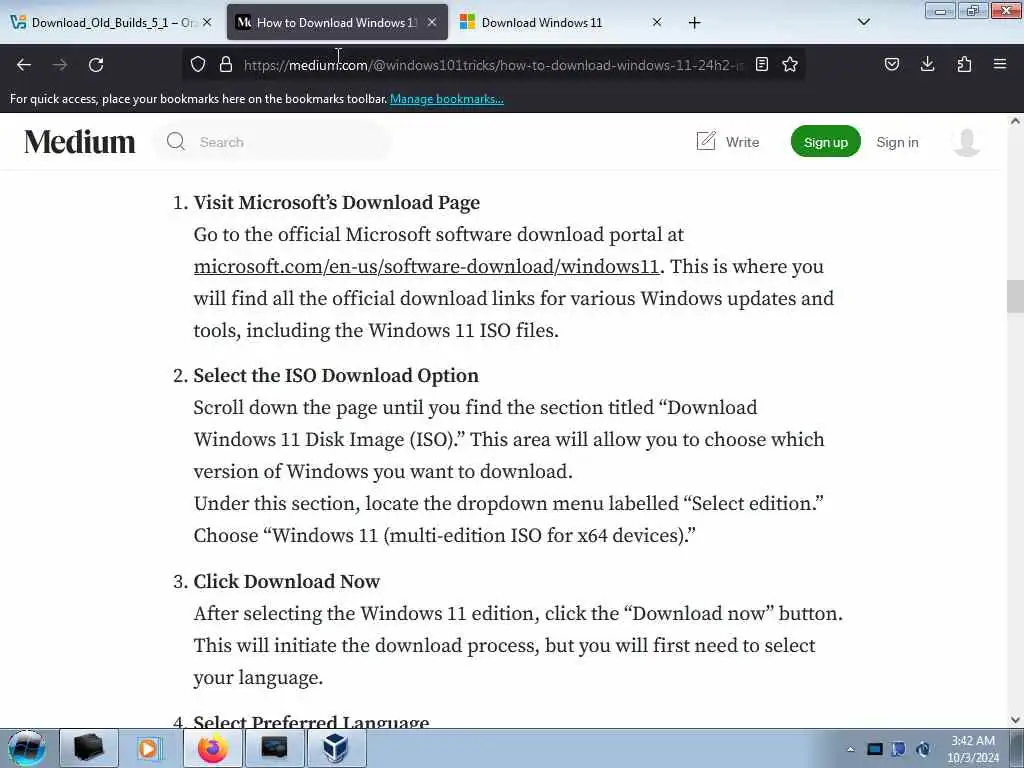Open a new tab with plus button
The image size is (1024, 768).
694,23
